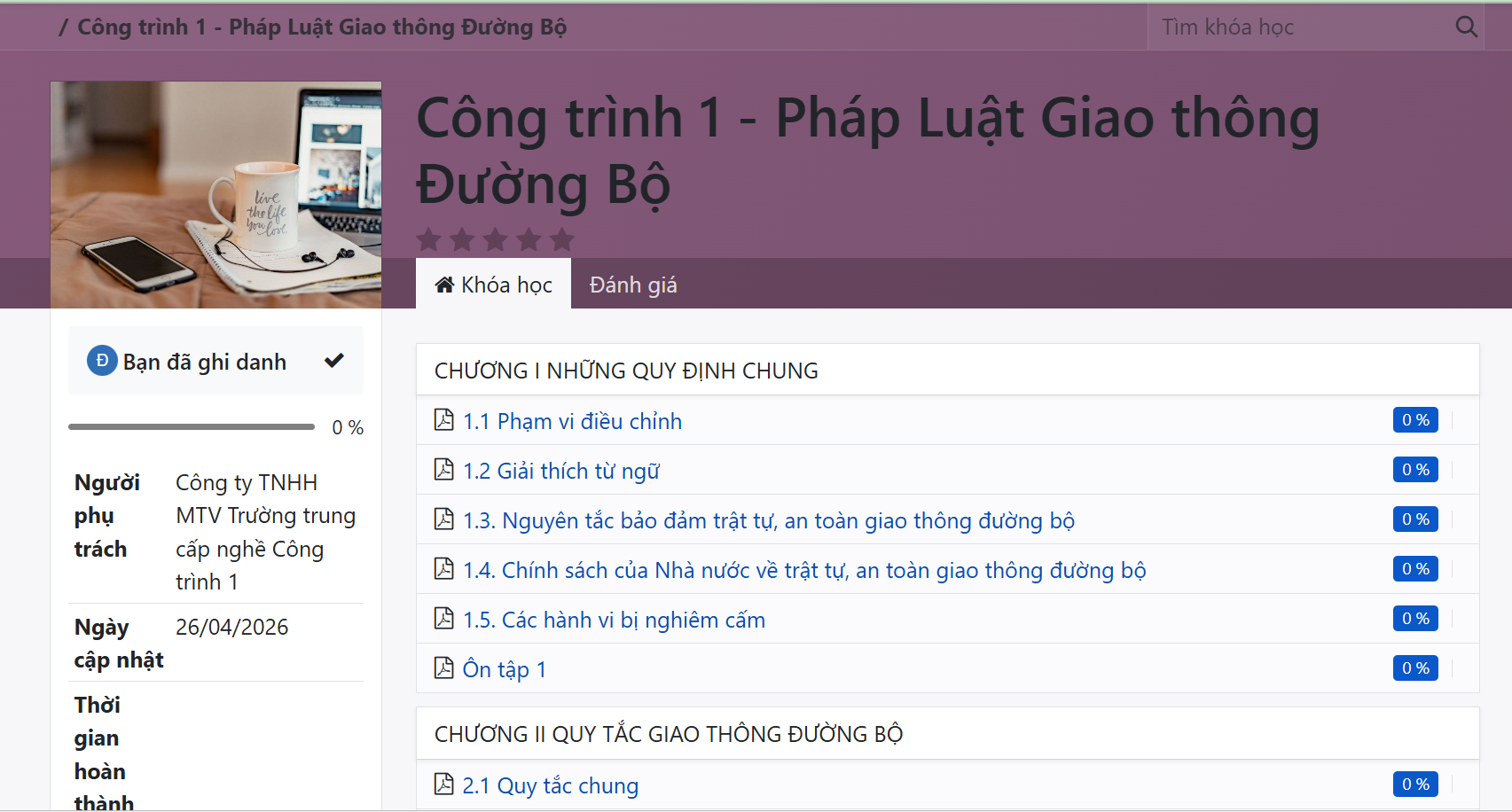1512x812 pixels.
Task: Switch to the Đánh giá tab
Action: tap(633, 285)
